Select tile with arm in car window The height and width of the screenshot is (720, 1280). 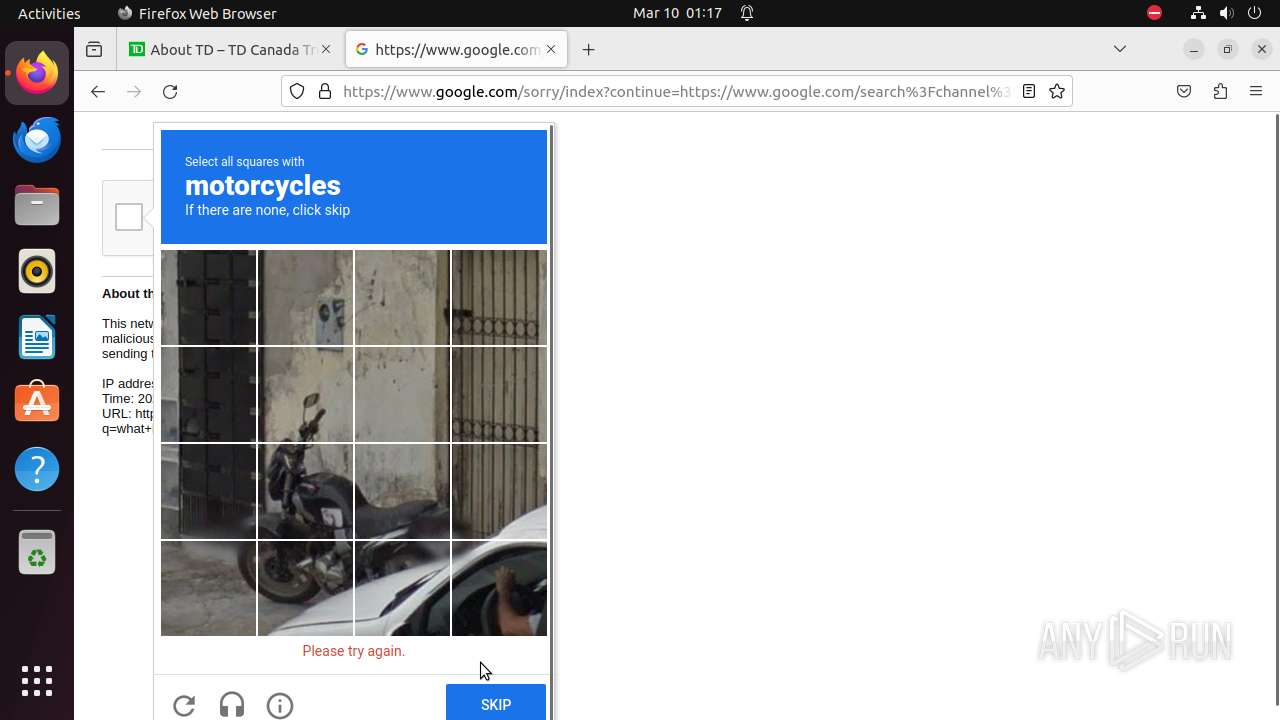[499, 588]
